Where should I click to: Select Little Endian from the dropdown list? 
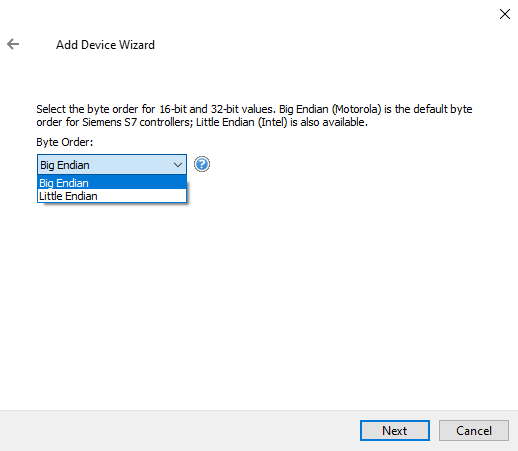click(x=112, y=196)
